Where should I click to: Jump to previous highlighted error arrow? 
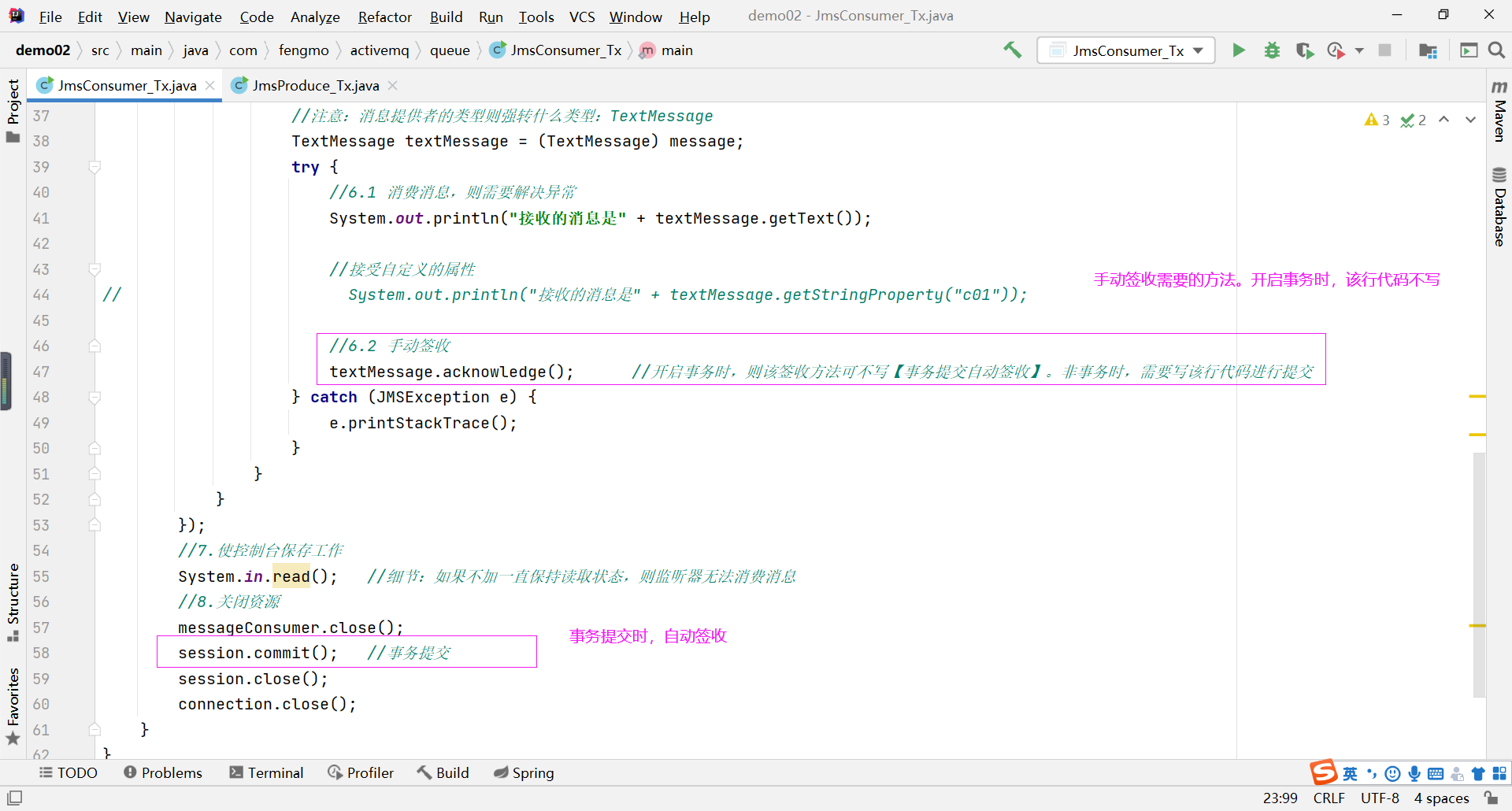coord(1443,120)
